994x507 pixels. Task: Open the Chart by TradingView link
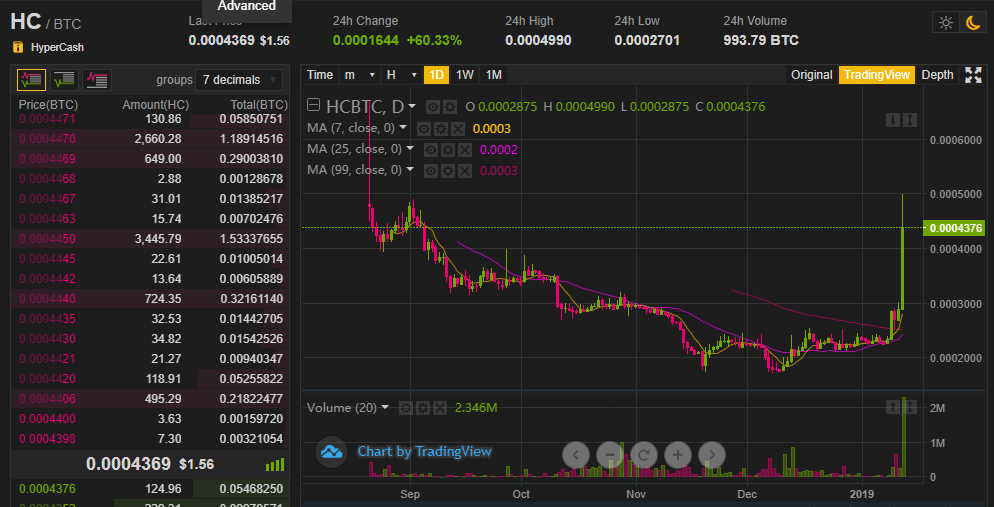pyautogui.click(x=424, y=451)
